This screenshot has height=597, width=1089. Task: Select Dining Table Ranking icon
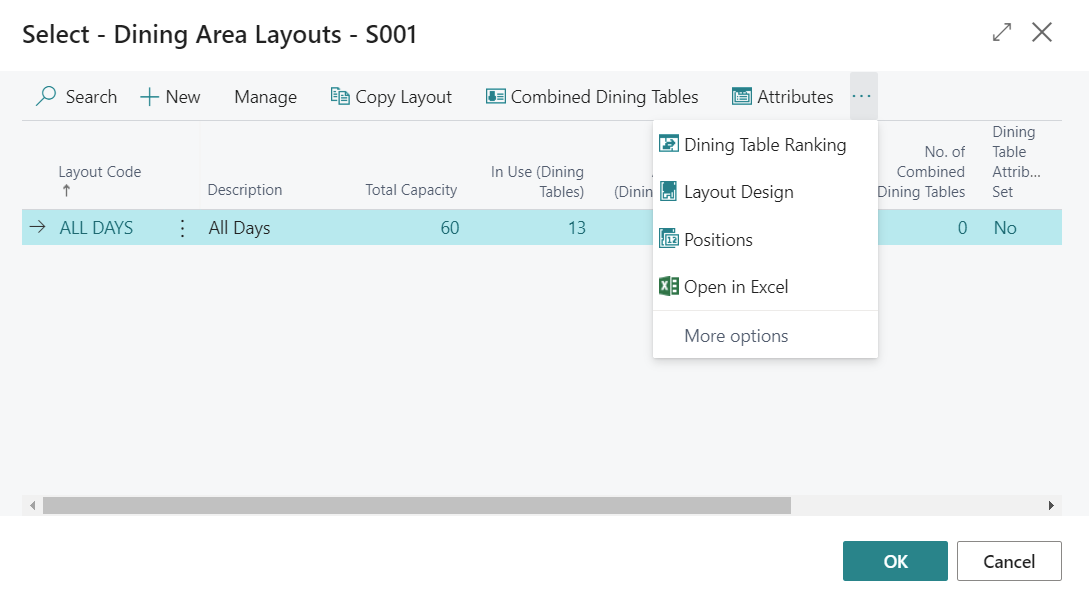(x=669, y=145)
